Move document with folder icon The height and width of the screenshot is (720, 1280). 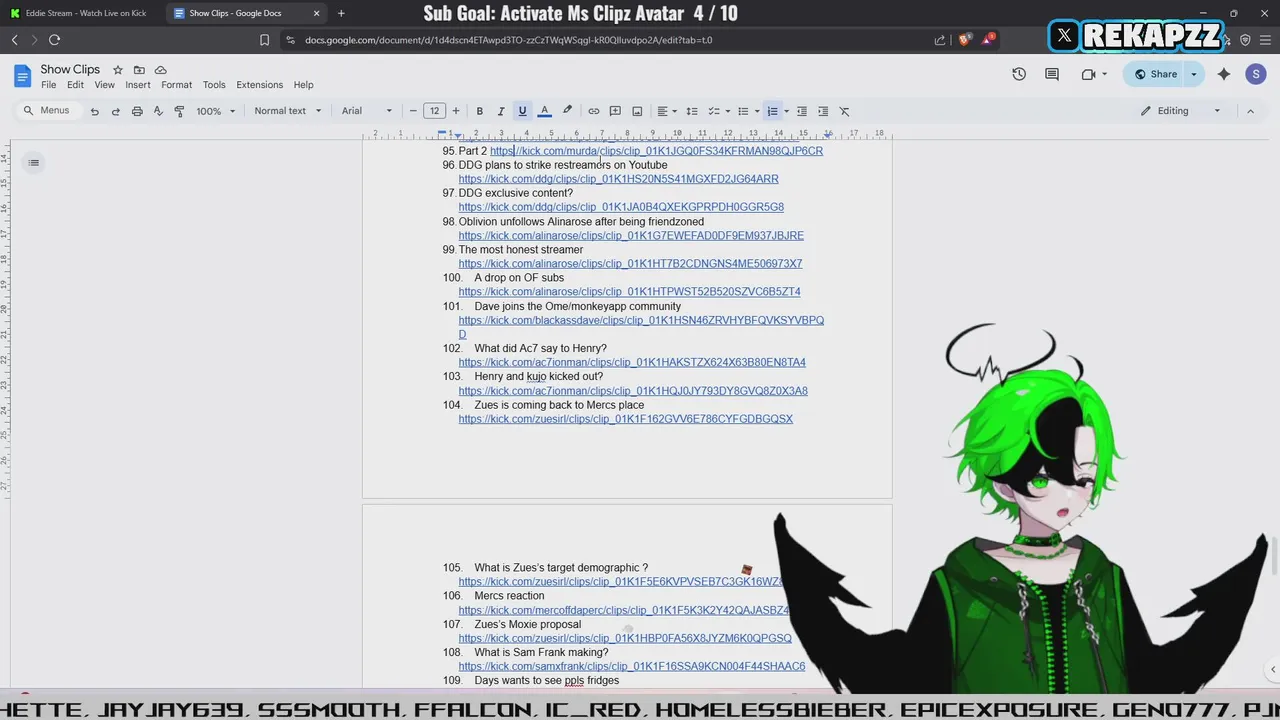(139, 70)
